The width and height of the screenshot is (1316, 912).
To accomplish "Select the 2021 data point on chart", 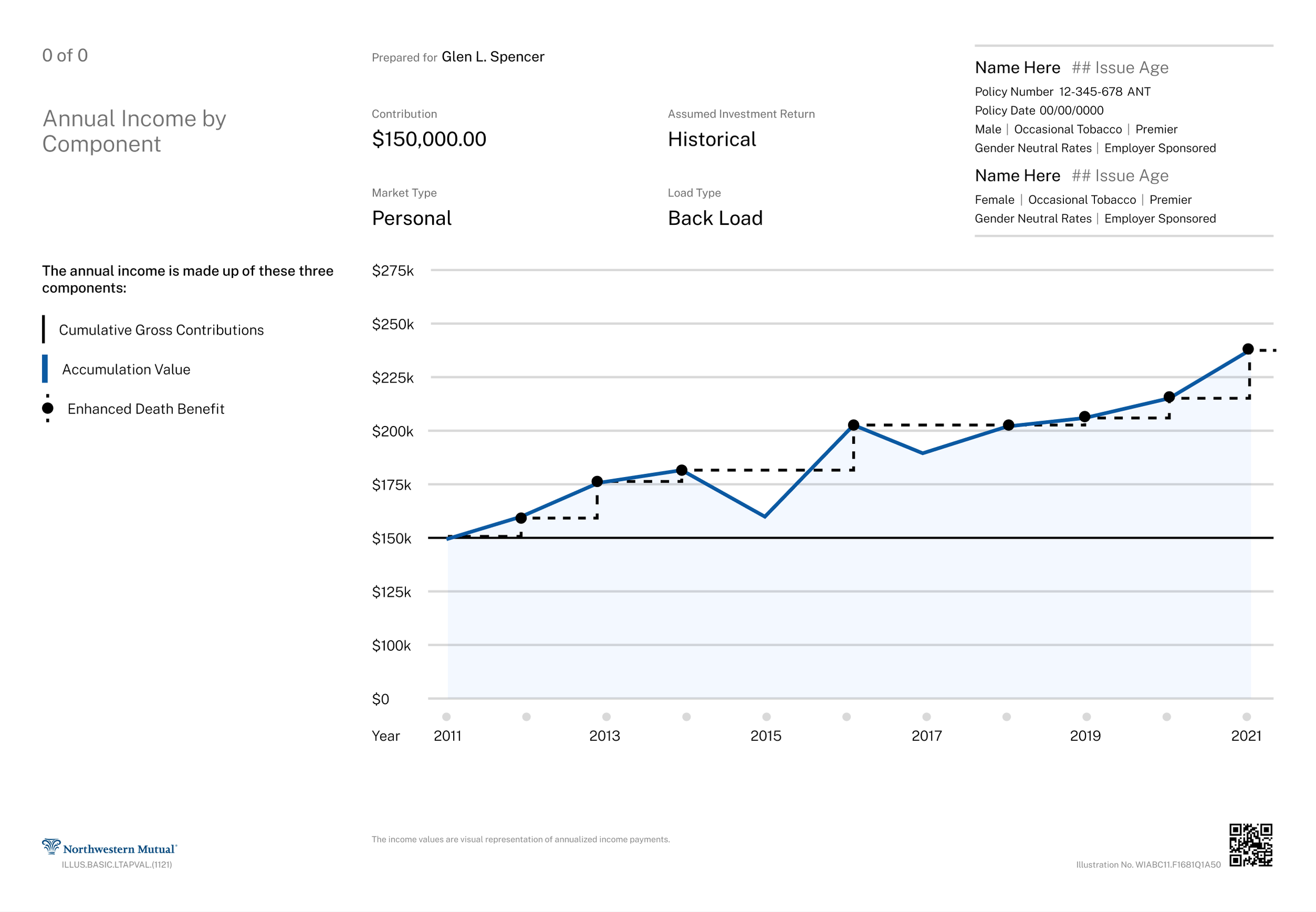I will click(1248, 349).
